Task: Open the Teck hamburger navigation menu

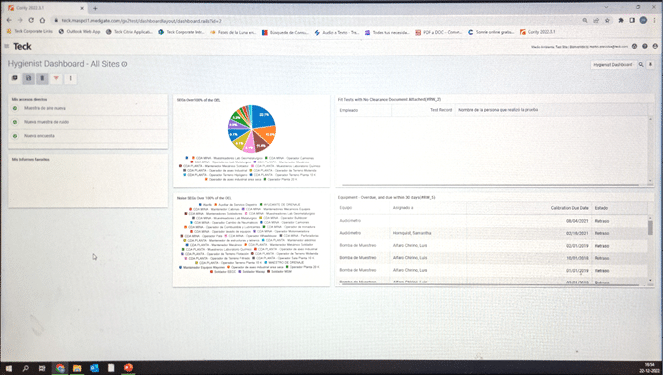Action: tap(6, 46)
